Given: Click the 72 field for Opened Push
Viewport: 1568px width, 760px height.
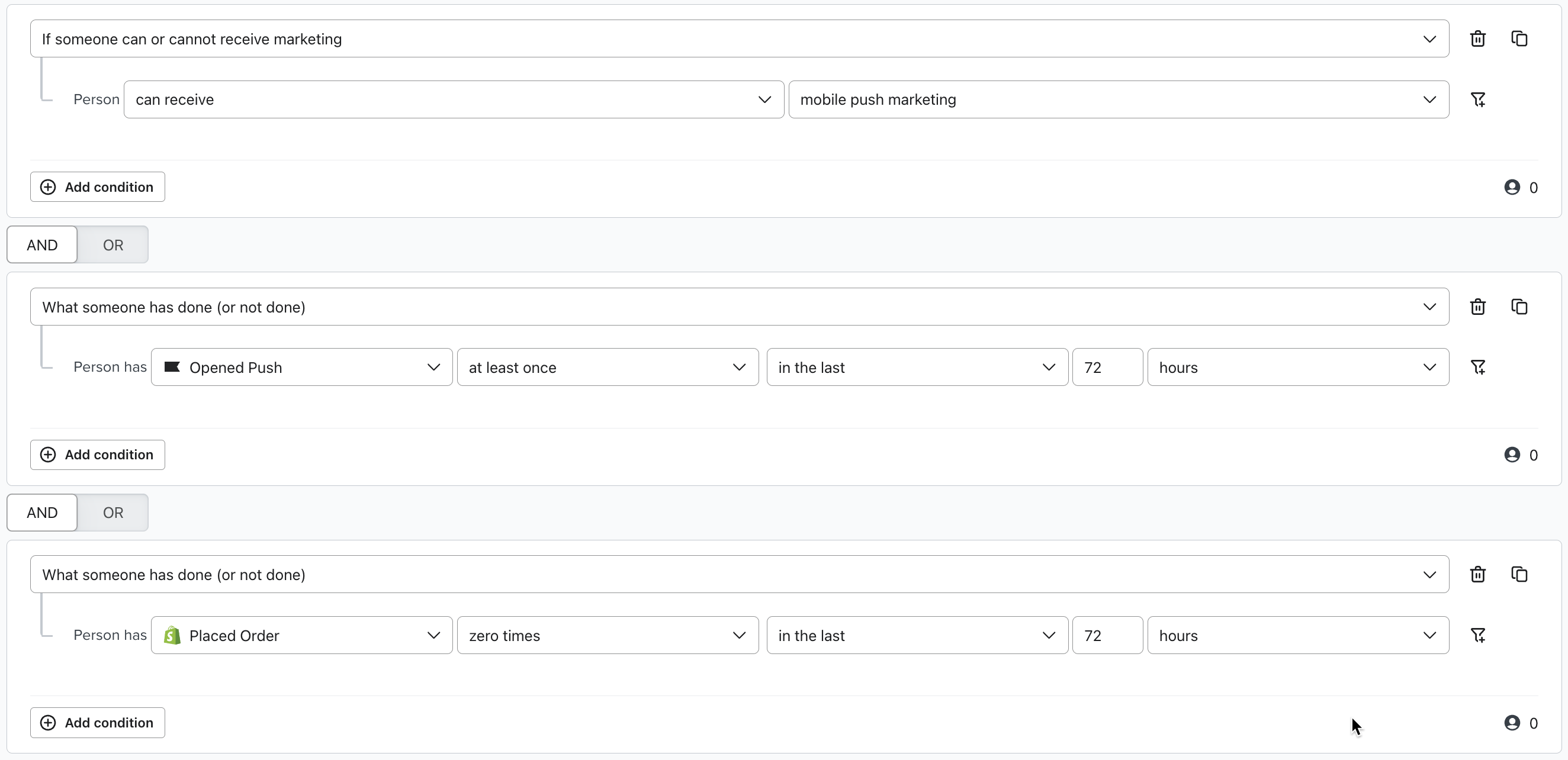Looking at the screenshot, I should [1107, 367].
